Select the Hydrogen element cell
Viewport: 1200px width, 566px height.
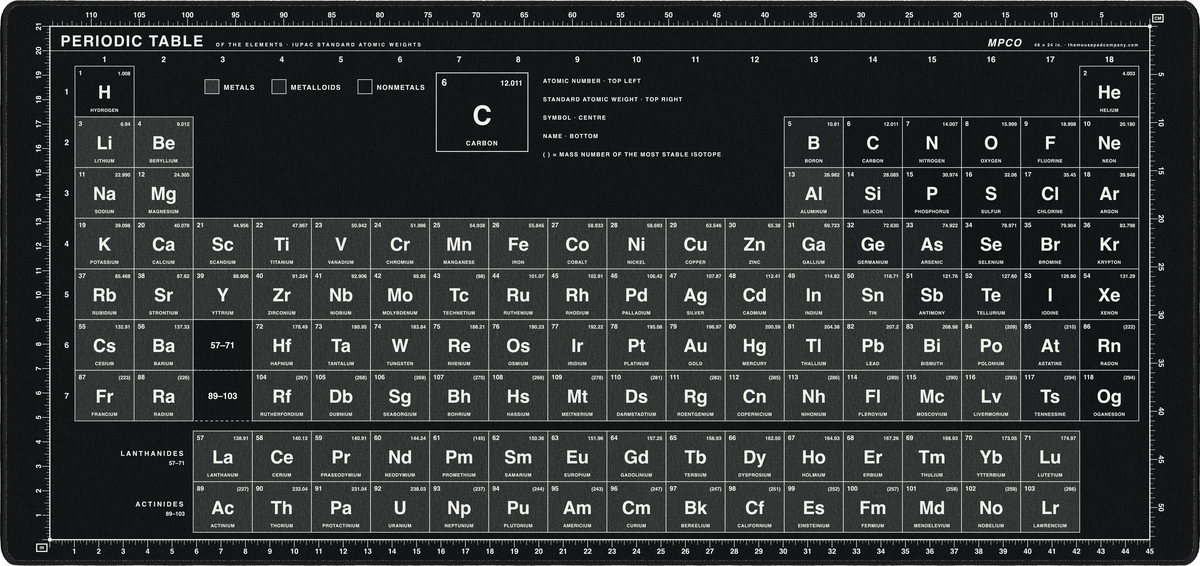(x=104, y=92)
